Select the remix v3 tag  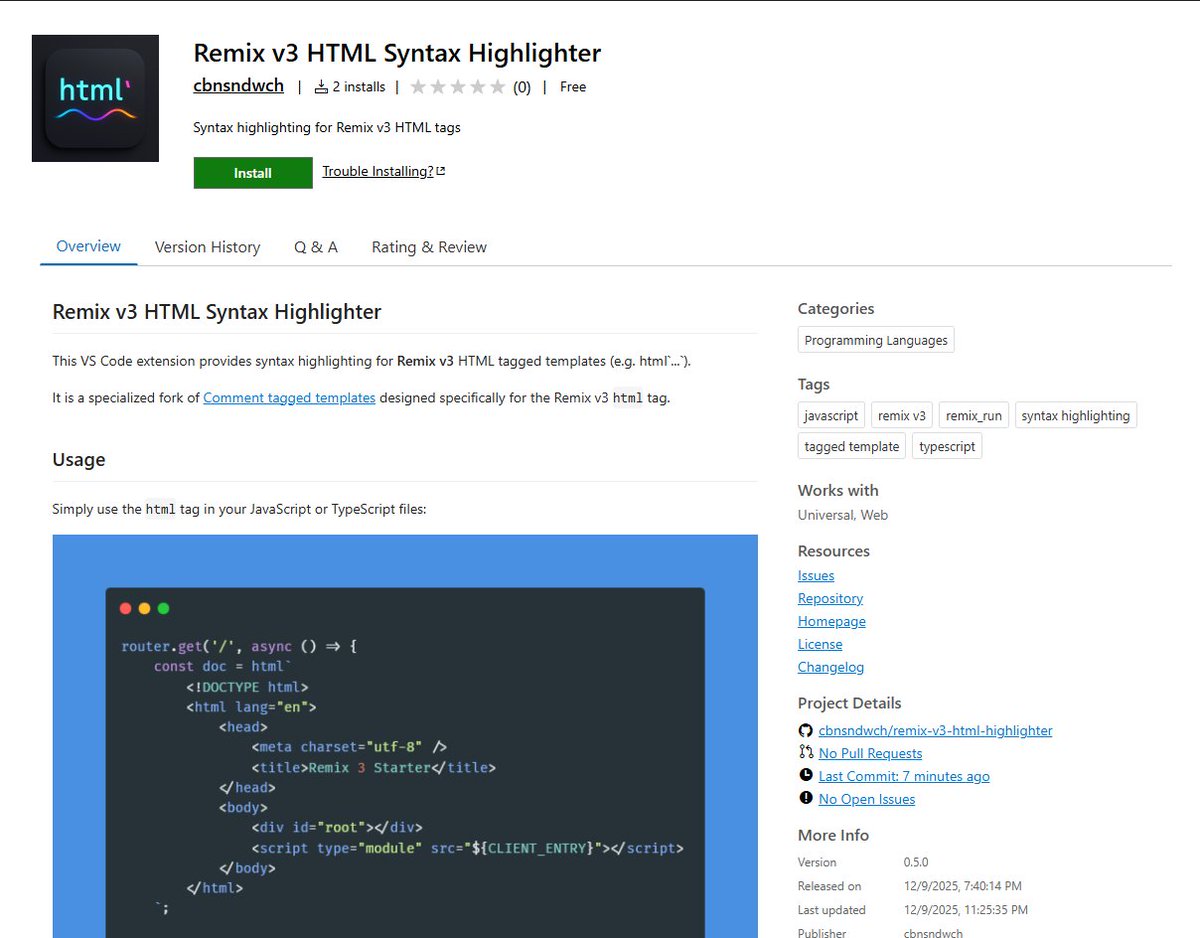(x=902, y=416)
